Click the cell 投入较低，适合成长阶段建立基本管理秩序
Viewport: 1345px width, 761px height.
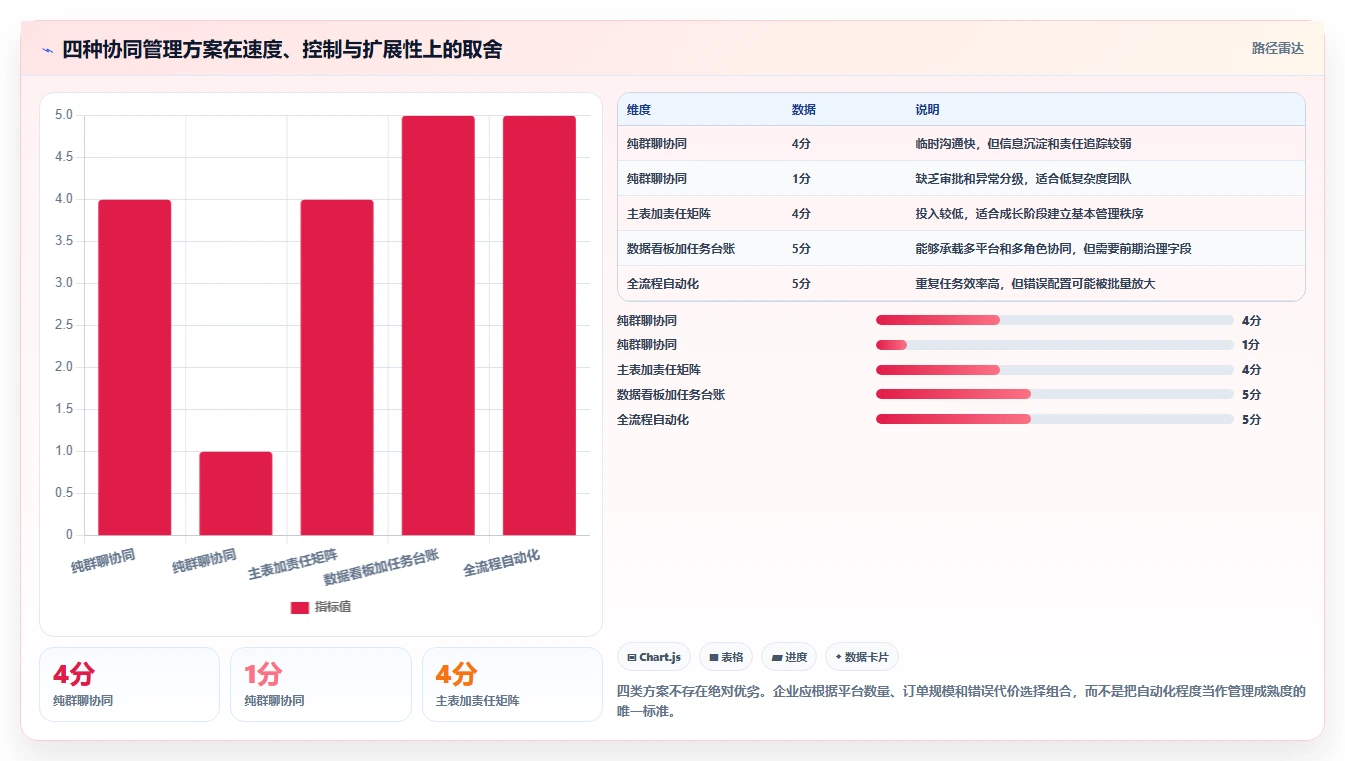1030,214
